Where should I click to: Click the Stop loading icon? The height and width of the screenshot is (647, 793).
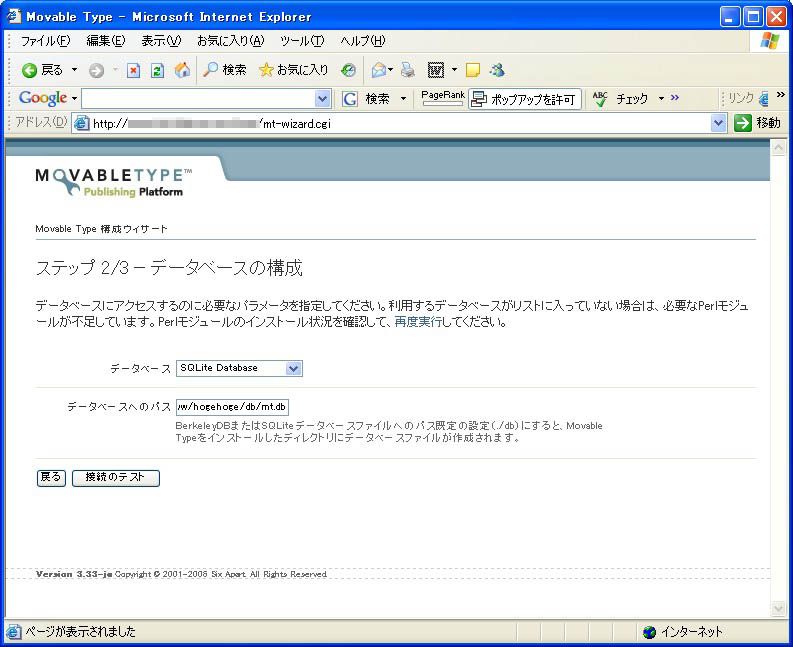point(134,70)
